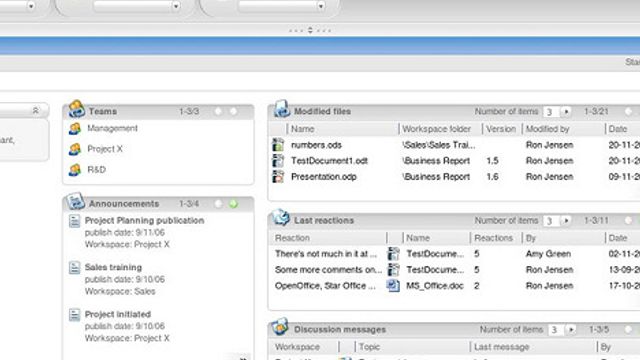Open the Project X team icon
This screenshot has height=360, width=640.
75,149
